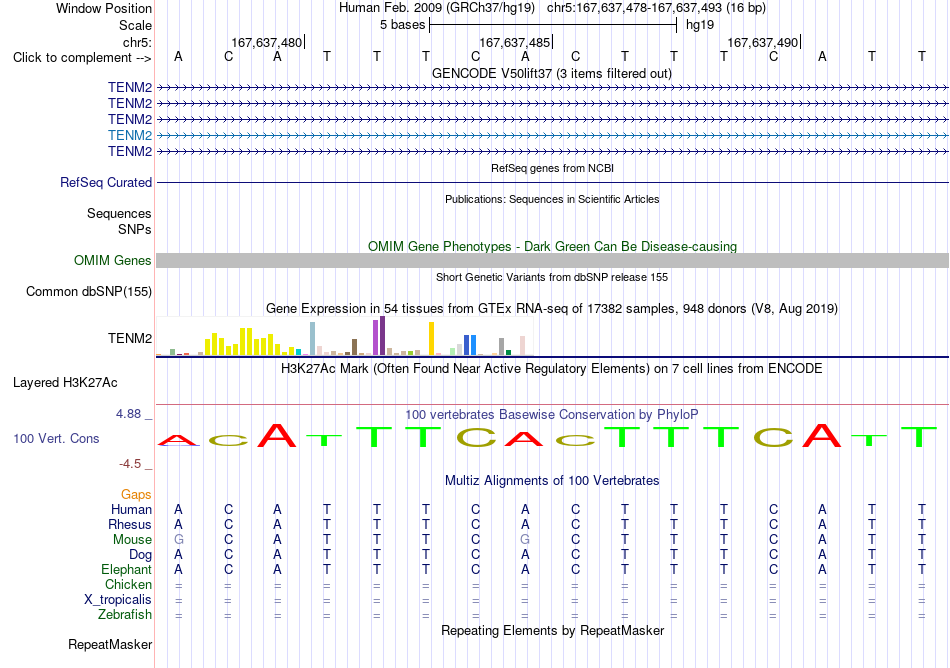The width and height of the screenshot is (950, 668).
Task: Select the Mouse alignment row label
Action: click(x=132, y=540)
